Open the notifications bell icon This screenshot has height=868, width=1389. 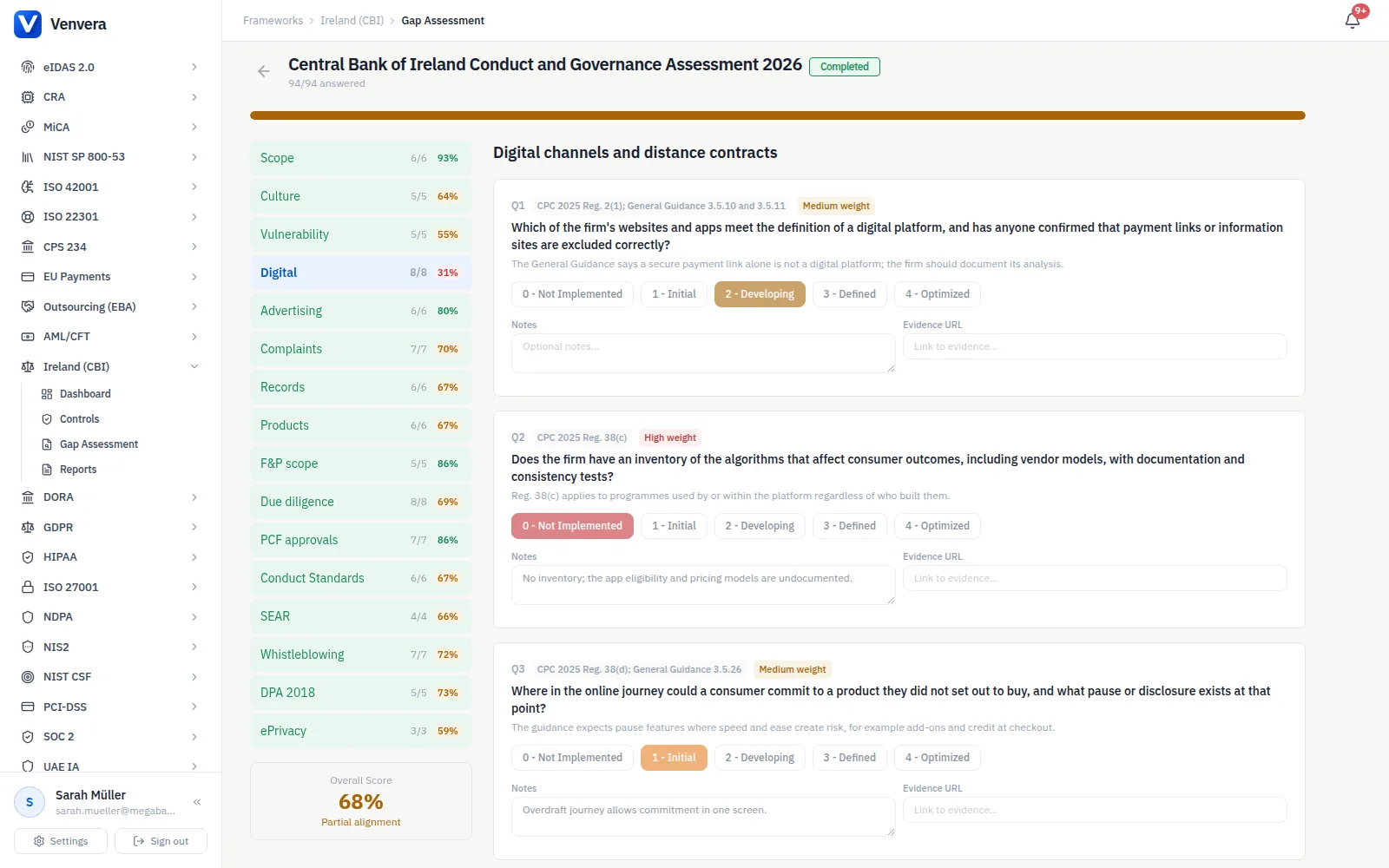(1353, 21)
